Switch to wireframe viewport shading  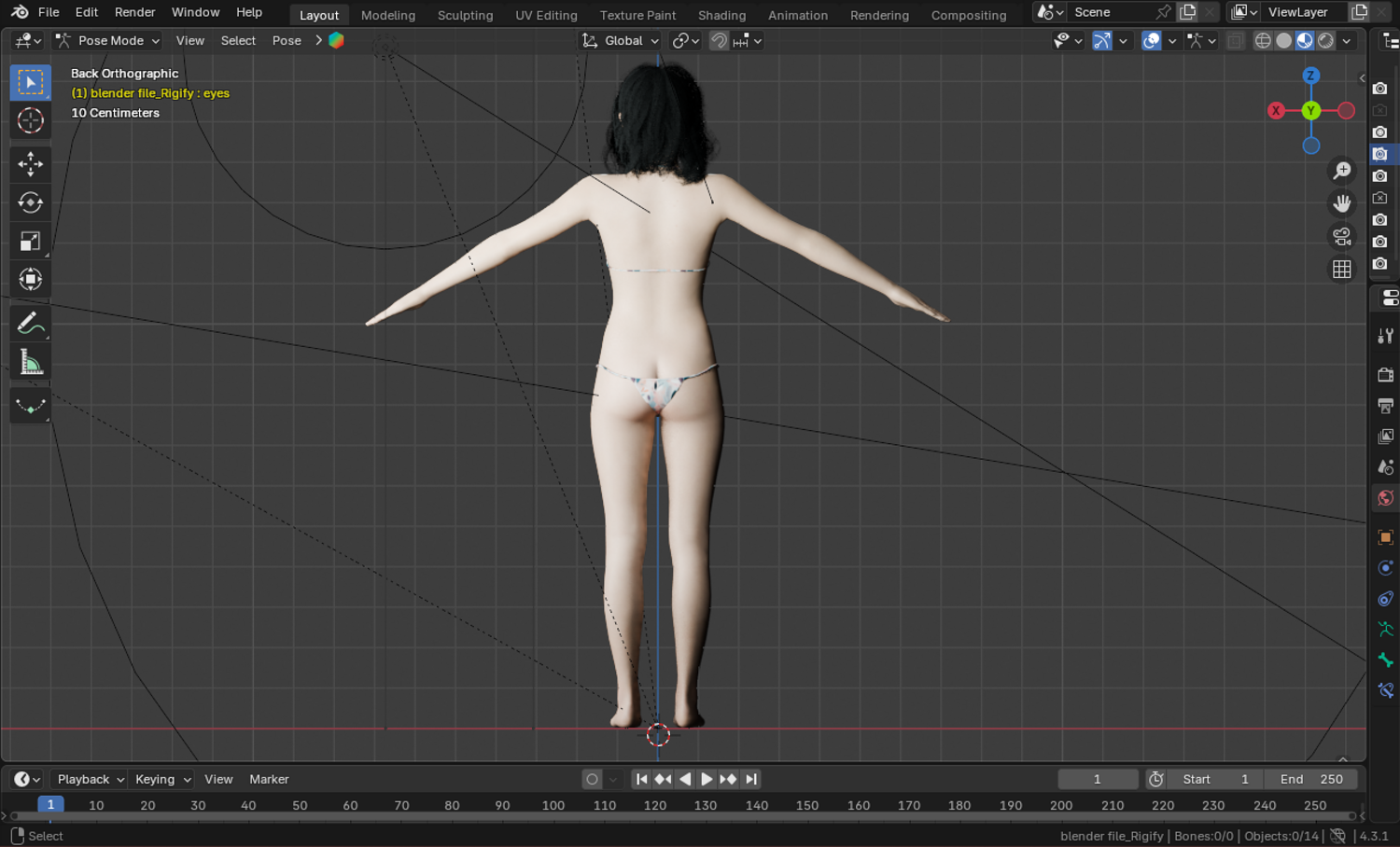(x=1263, y=40)
